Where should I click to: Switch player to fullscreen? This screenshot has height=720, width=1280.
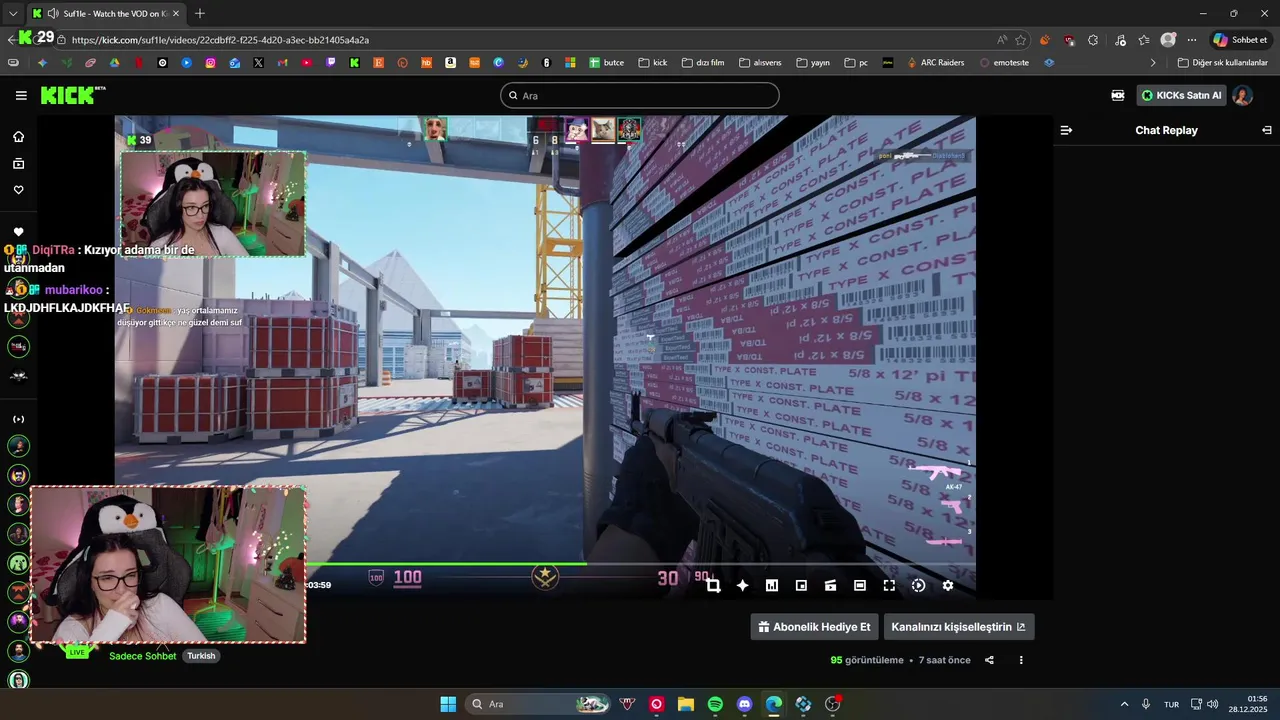coord(889,586)
